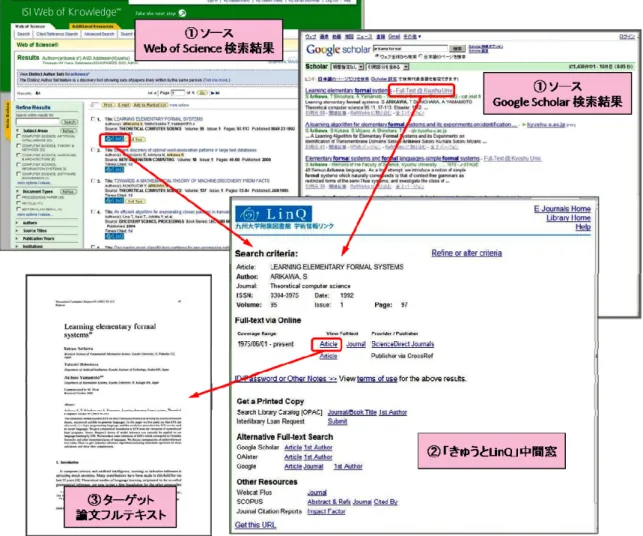The image size is (643, 536).
Task: Check the checkbox for result 4
Action: click(93, 212)
